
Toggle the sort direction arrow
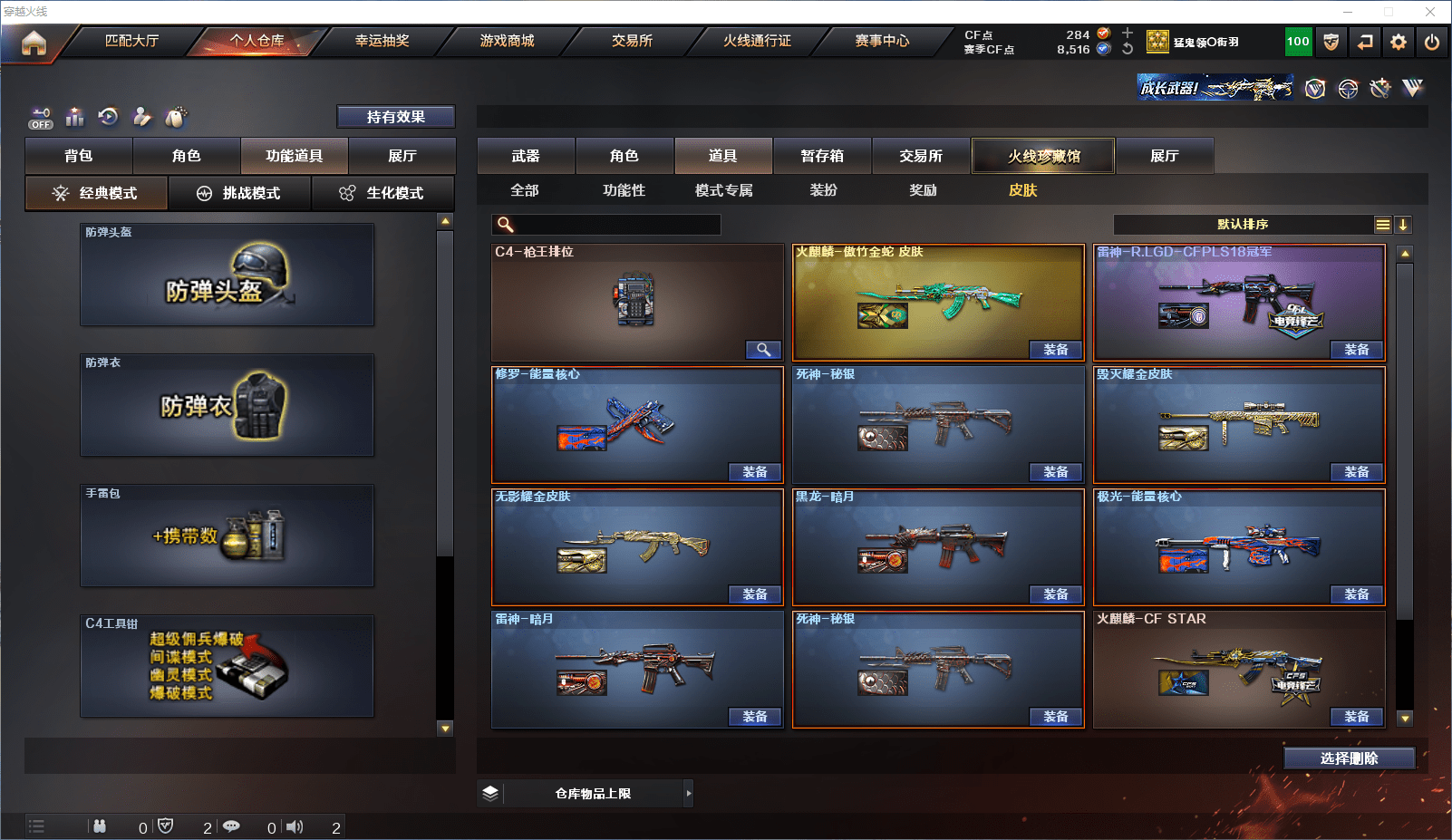coord(1403,225)
